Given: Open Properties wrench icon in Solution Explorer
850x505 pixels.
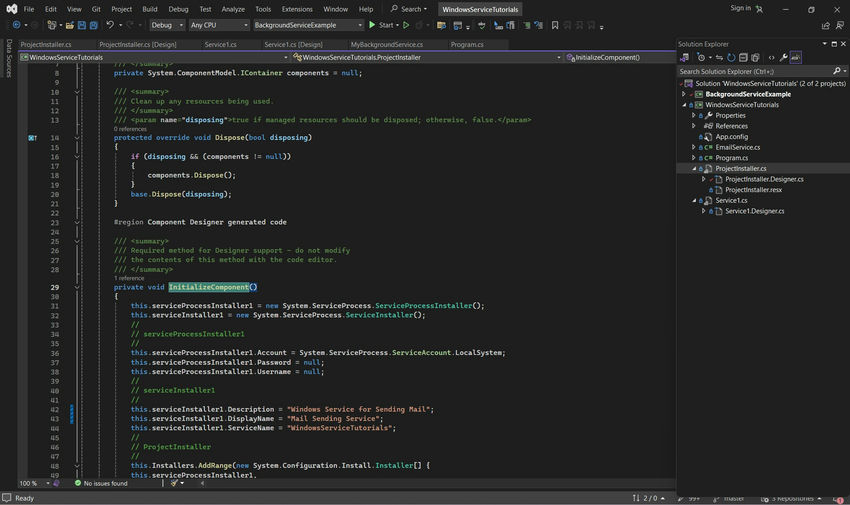Looking at the screenshot, I should (783, 57).
